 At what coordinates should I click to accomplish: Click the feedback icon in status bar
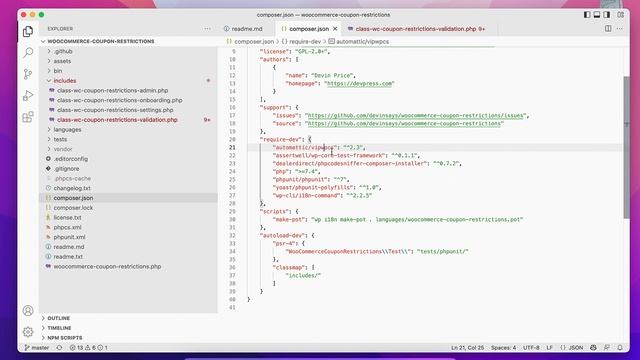(607, 347)
